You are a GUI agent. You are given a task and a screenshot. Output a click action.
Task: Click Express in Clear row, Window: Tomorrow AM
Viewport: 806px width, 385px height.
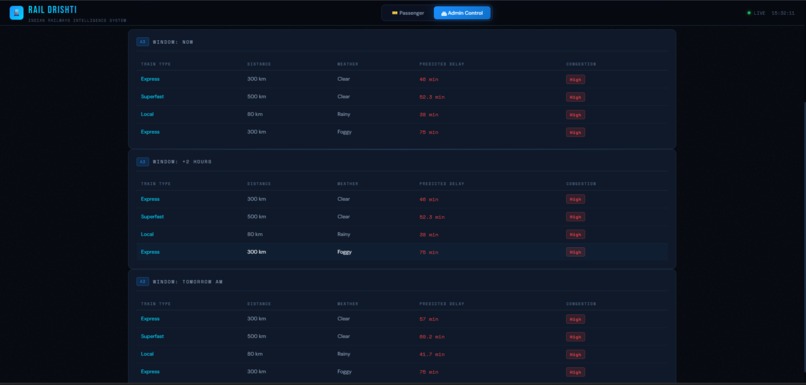click(x=150, y=319)
